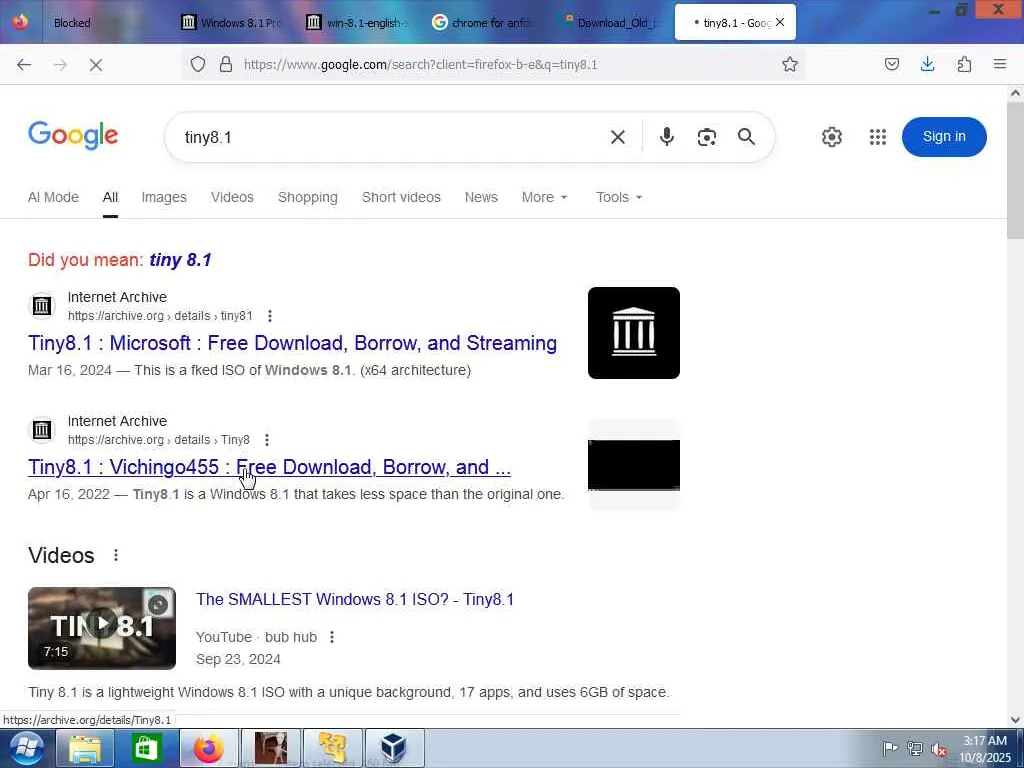Select the Short videos filter
The image size is (1024, 768).
point(401,197)
